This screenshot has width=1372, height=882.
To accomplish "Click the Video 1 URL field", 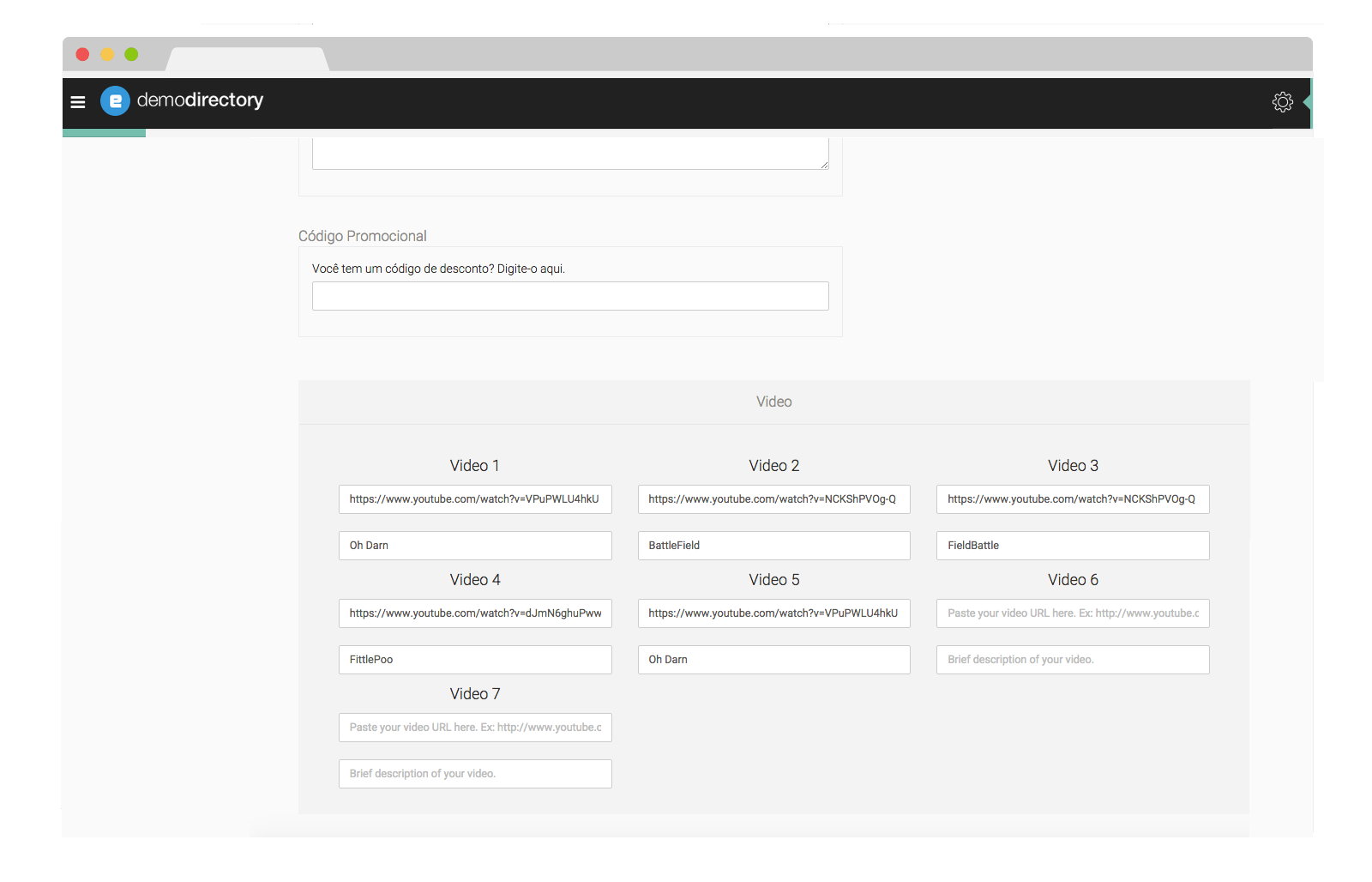I will (475, 499).
